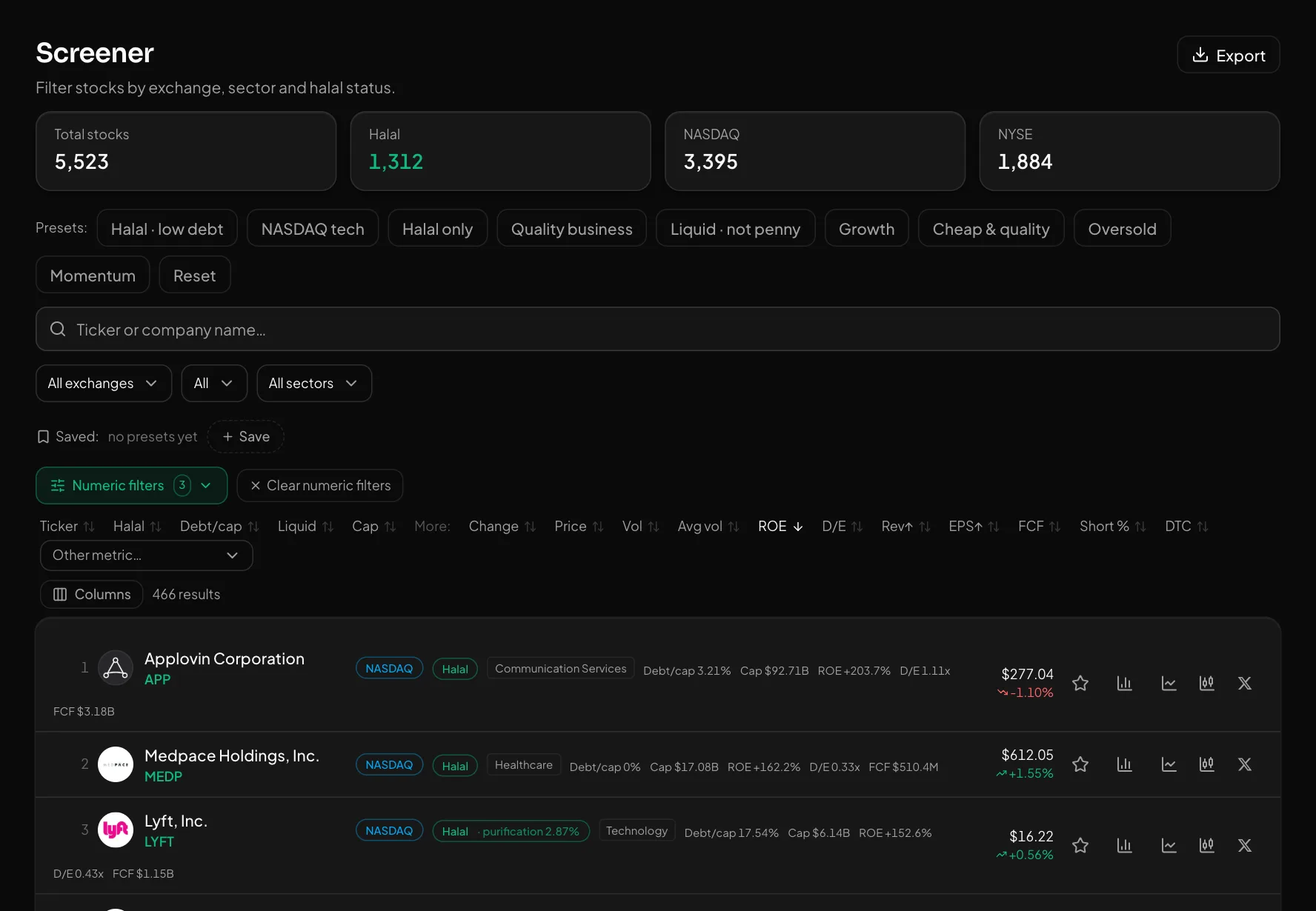Toggle sort by Debt/cap
1316x911 pixels.
pyautogui.click(x=219, y=526)
